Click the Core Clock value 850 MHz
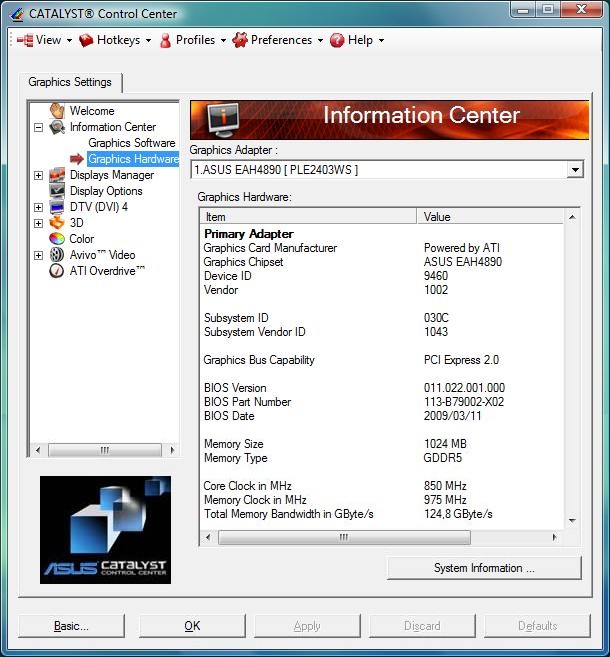Viewport: 610px width, 657px height. (445, 486)
